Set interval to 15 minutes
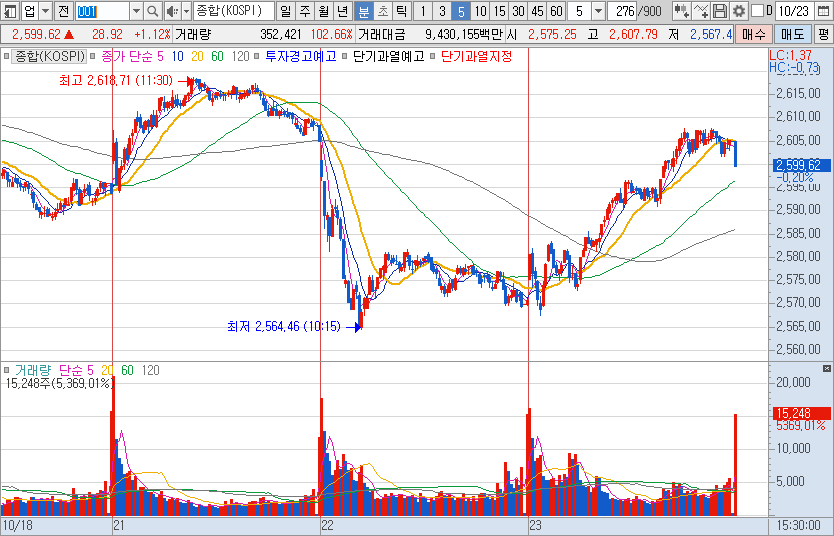 tap(499, 11)
